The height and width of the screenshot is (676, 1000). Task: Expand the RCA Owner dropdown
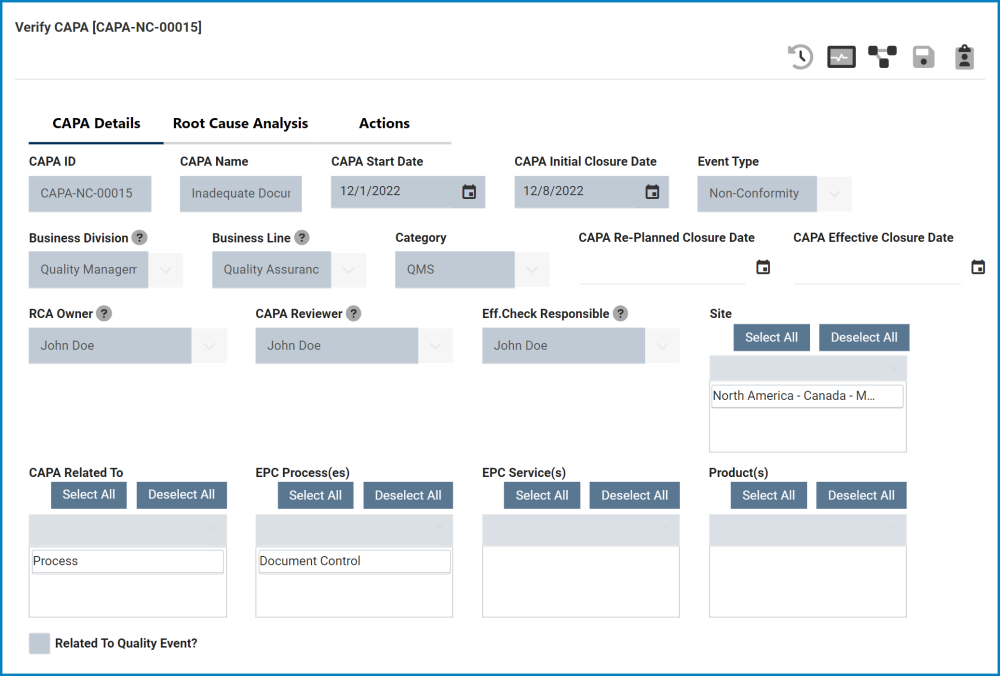pyautogui.click(x=209, y=346)
